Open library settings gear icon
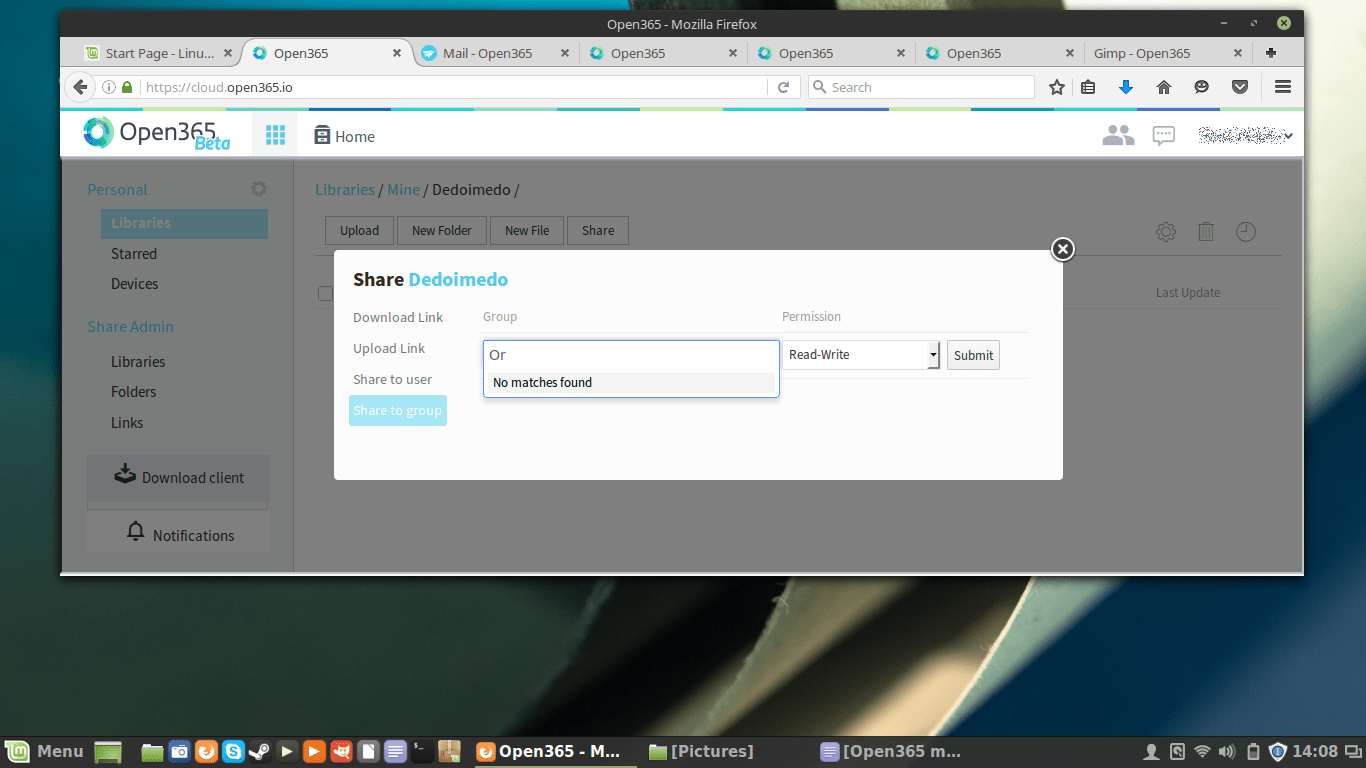The height and width of the screenshot is (768, 1366). click(1166, 232)
